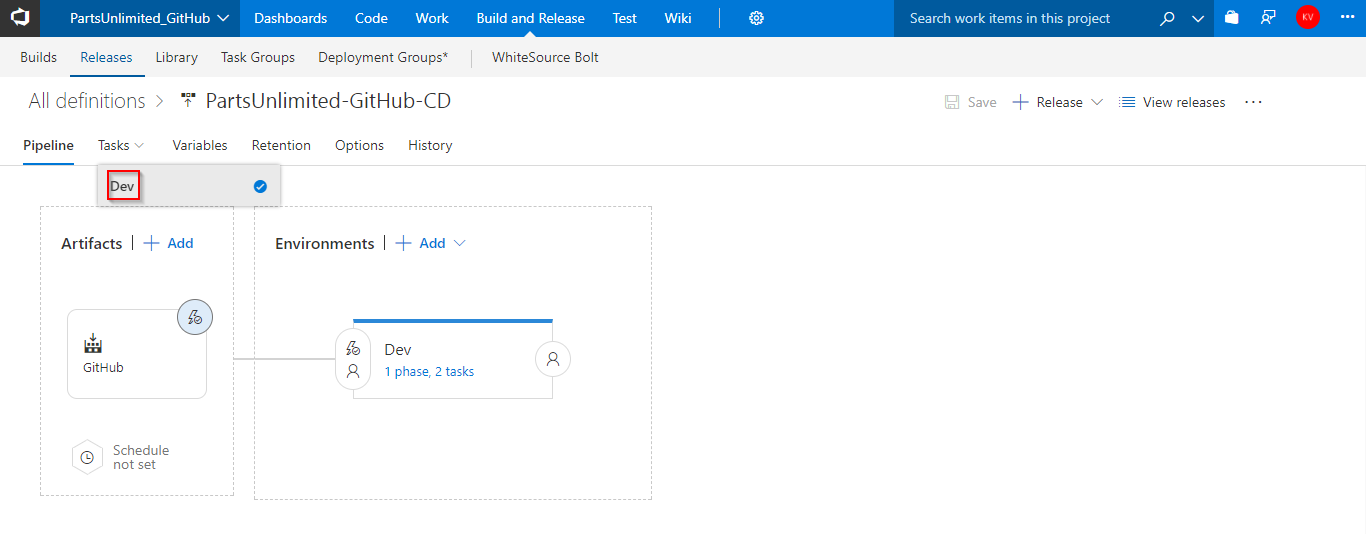Open the WhiteSource Bolt tab
Viewport: 1366px width, 534px height.
(545, 57)
